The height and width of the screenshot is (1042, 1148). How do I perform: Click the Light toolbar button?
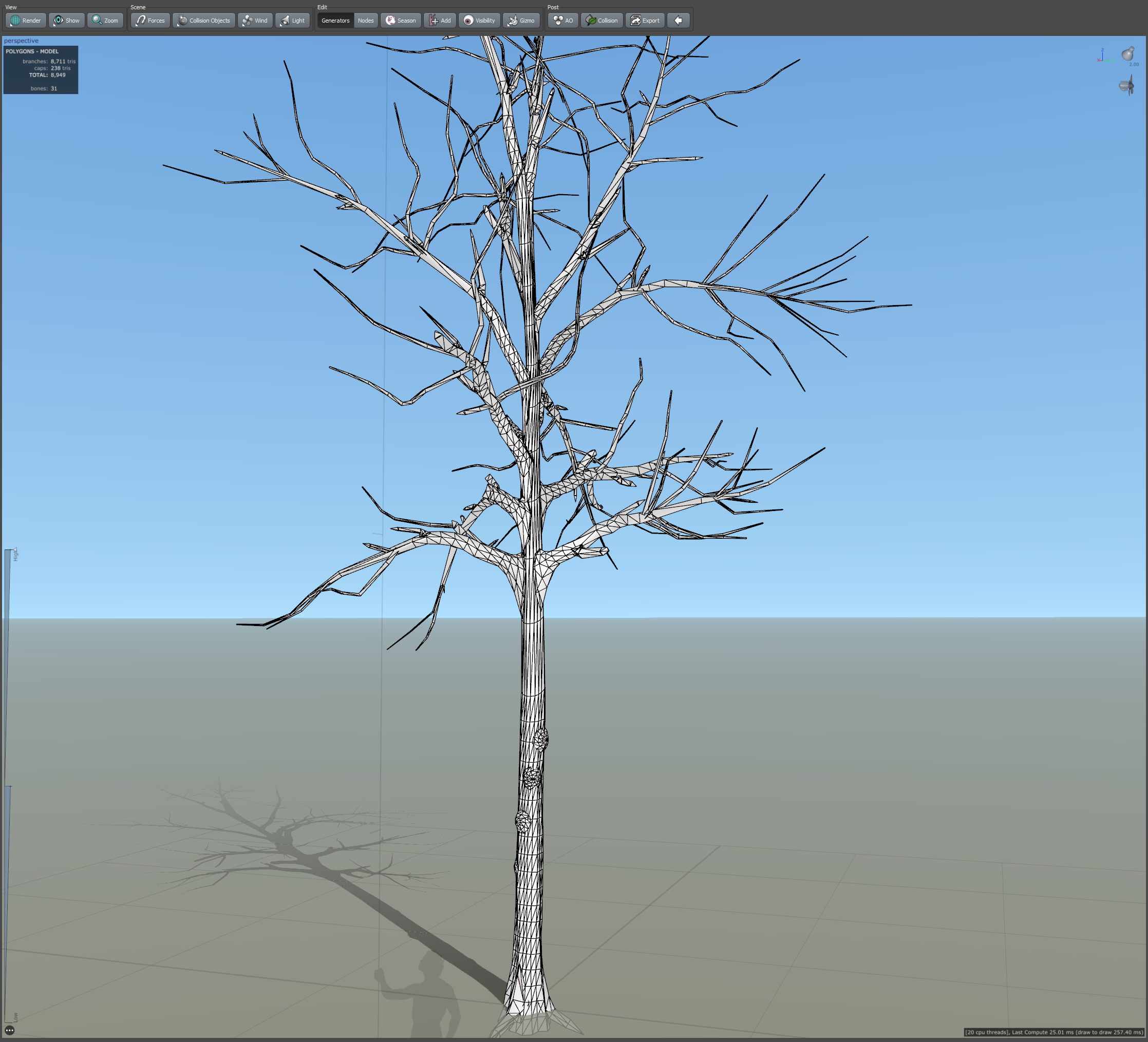coord(293,21)
